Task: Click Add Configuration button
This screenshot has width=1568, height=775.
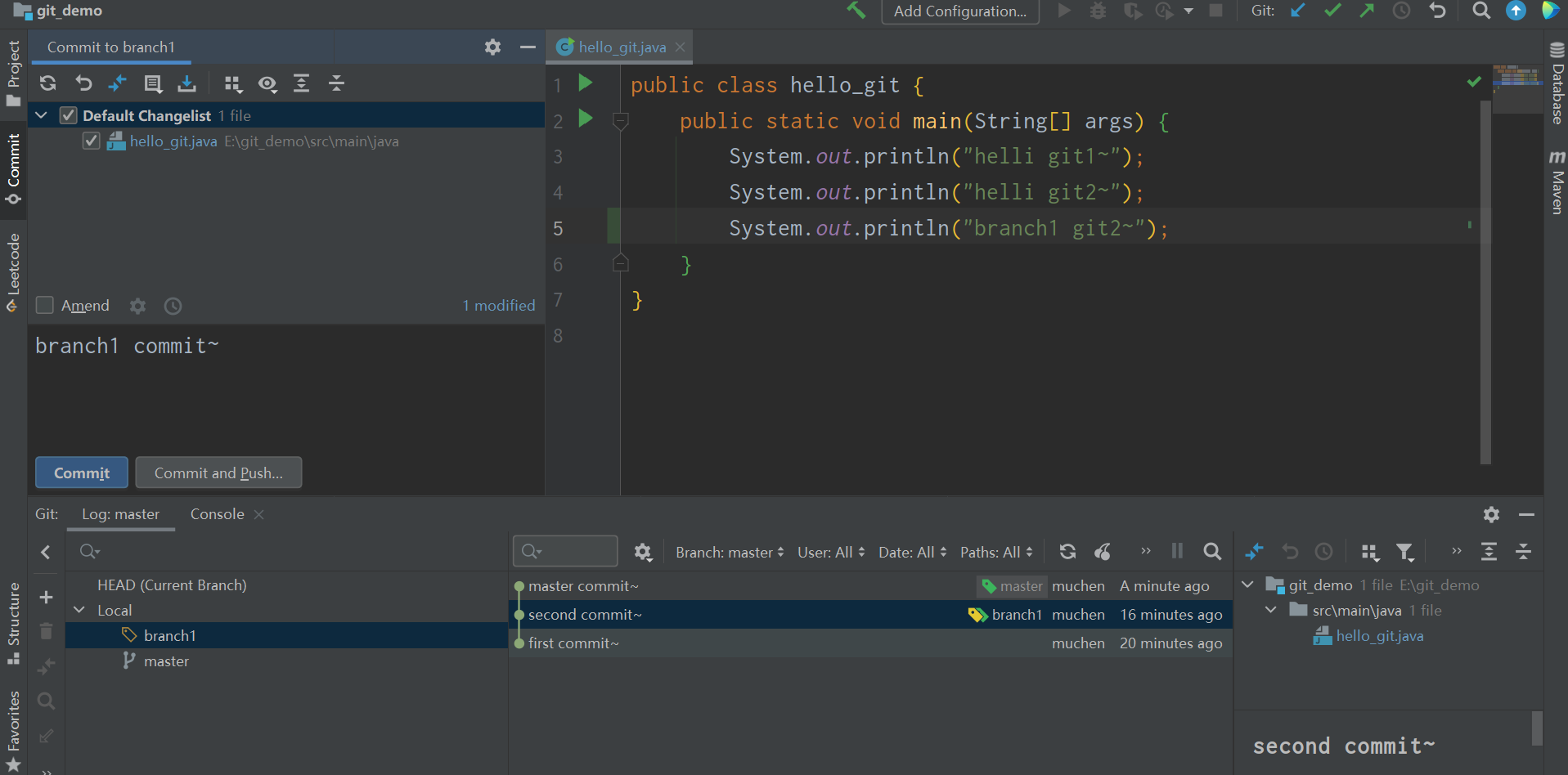Action: point(960,11)
